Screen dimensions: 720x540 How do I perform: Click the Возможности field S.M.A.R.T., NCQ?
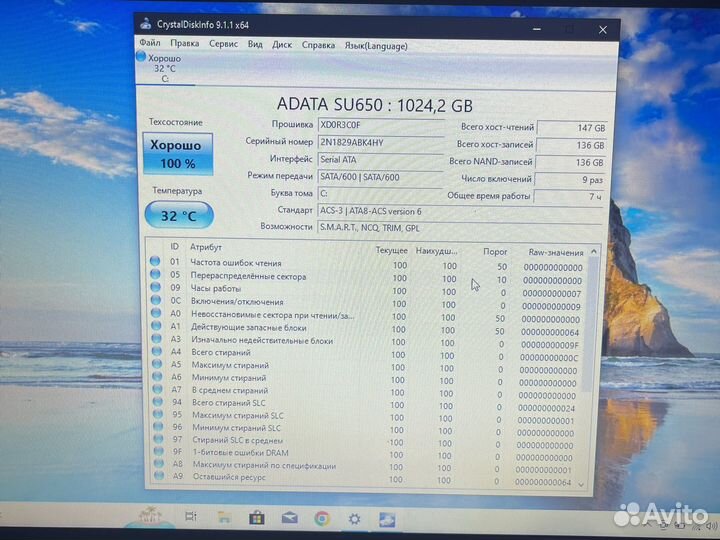tap(460, 228)
